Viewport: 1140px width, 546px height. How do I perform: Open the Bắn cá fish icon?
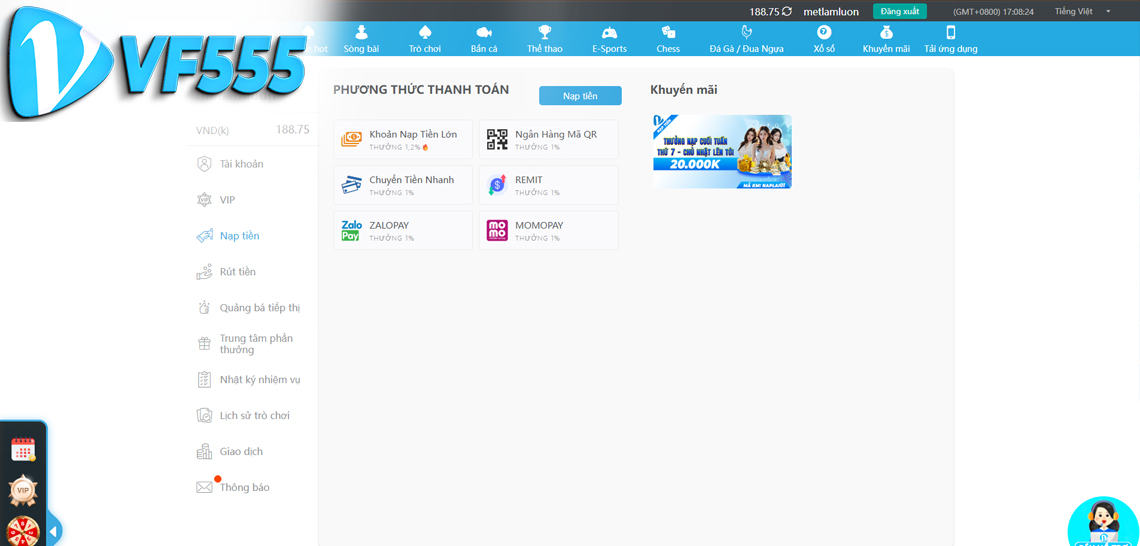pos(483,33)
